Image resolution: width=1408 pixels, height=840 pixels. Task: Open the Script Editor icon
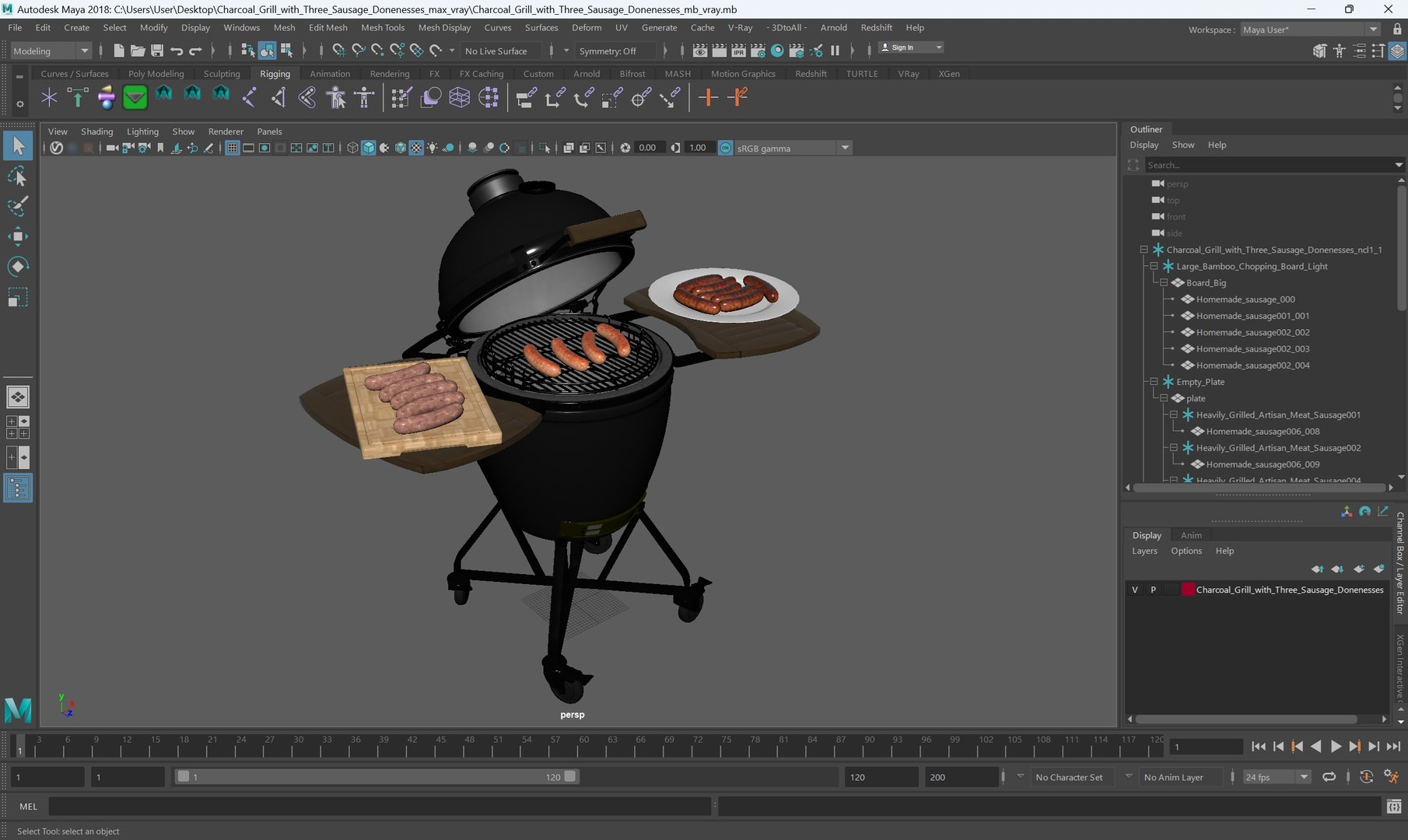click(x=1393, y=807)
